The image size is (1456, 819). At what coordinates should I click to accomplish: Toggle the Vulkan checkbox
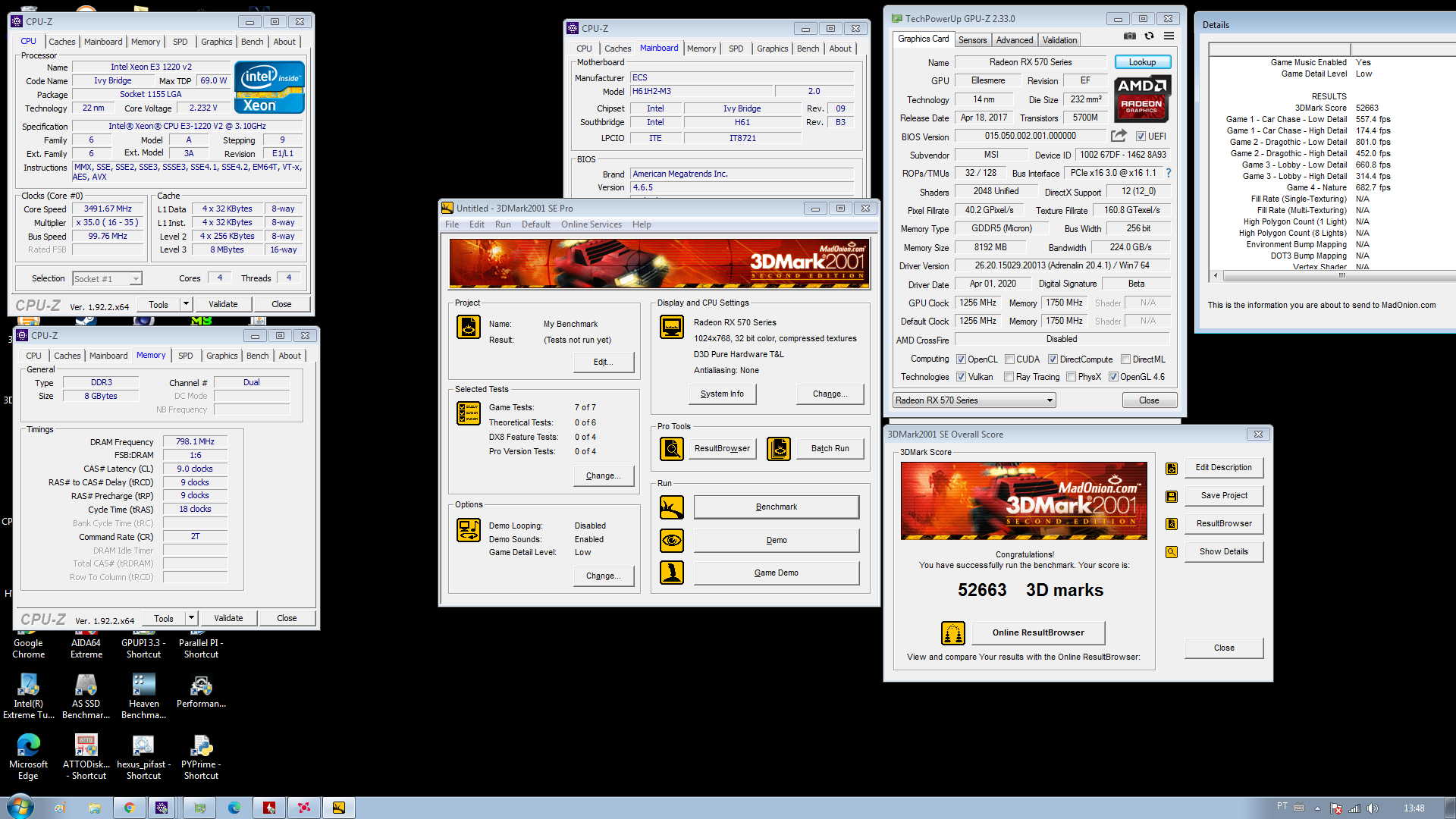coord(961,377)
